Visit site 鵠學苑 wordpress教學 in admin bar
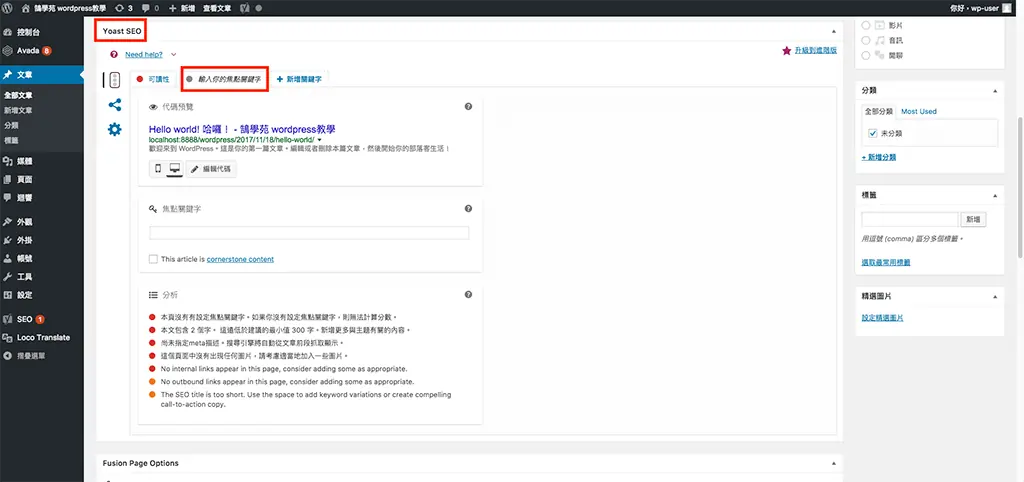 [64, 8]
